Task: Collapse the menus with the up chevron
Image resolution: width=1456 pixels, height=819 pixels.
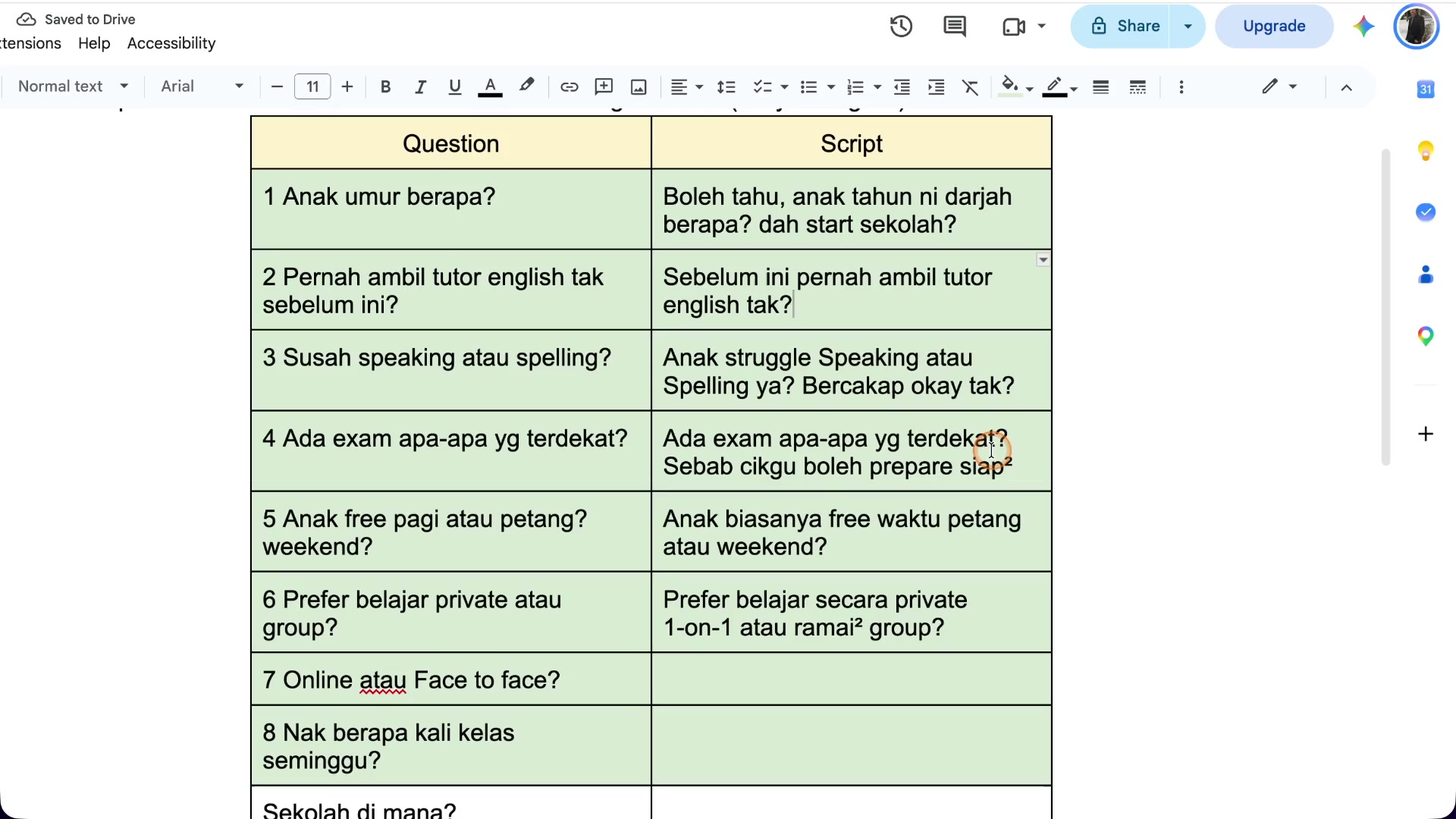Action: (1346, 87)
